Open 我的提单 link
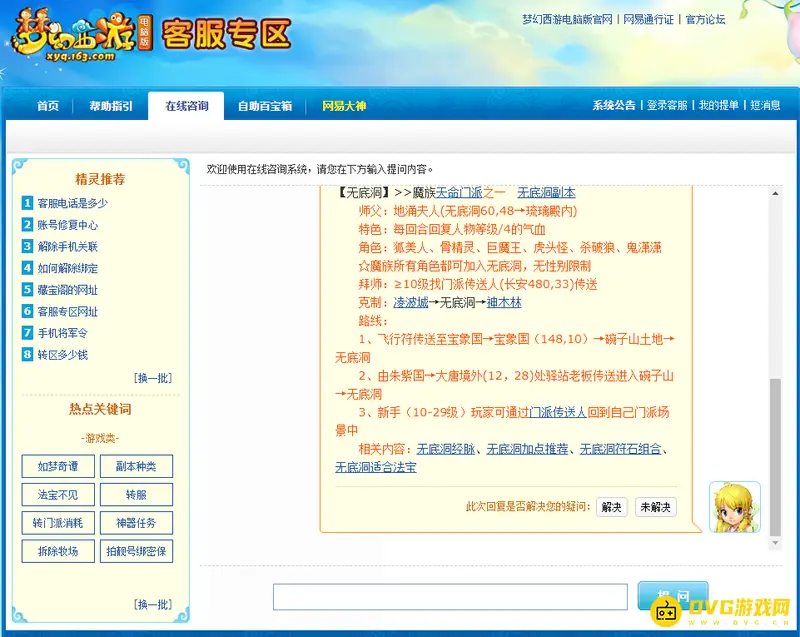Screen dimensions: 800x637 click(x=718, y=105)
